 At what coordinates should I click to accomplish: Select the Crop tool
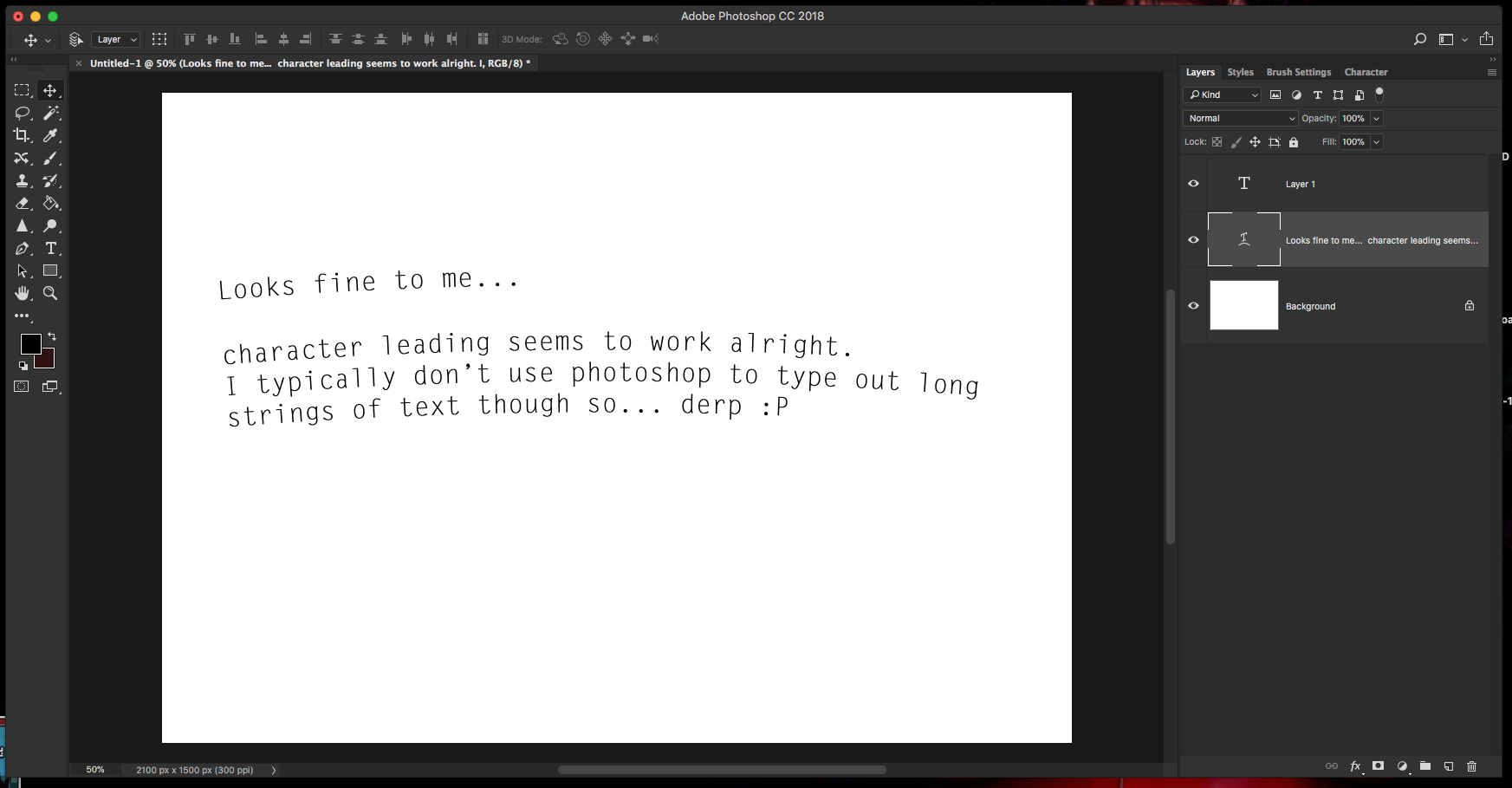(x=22, y=135)
